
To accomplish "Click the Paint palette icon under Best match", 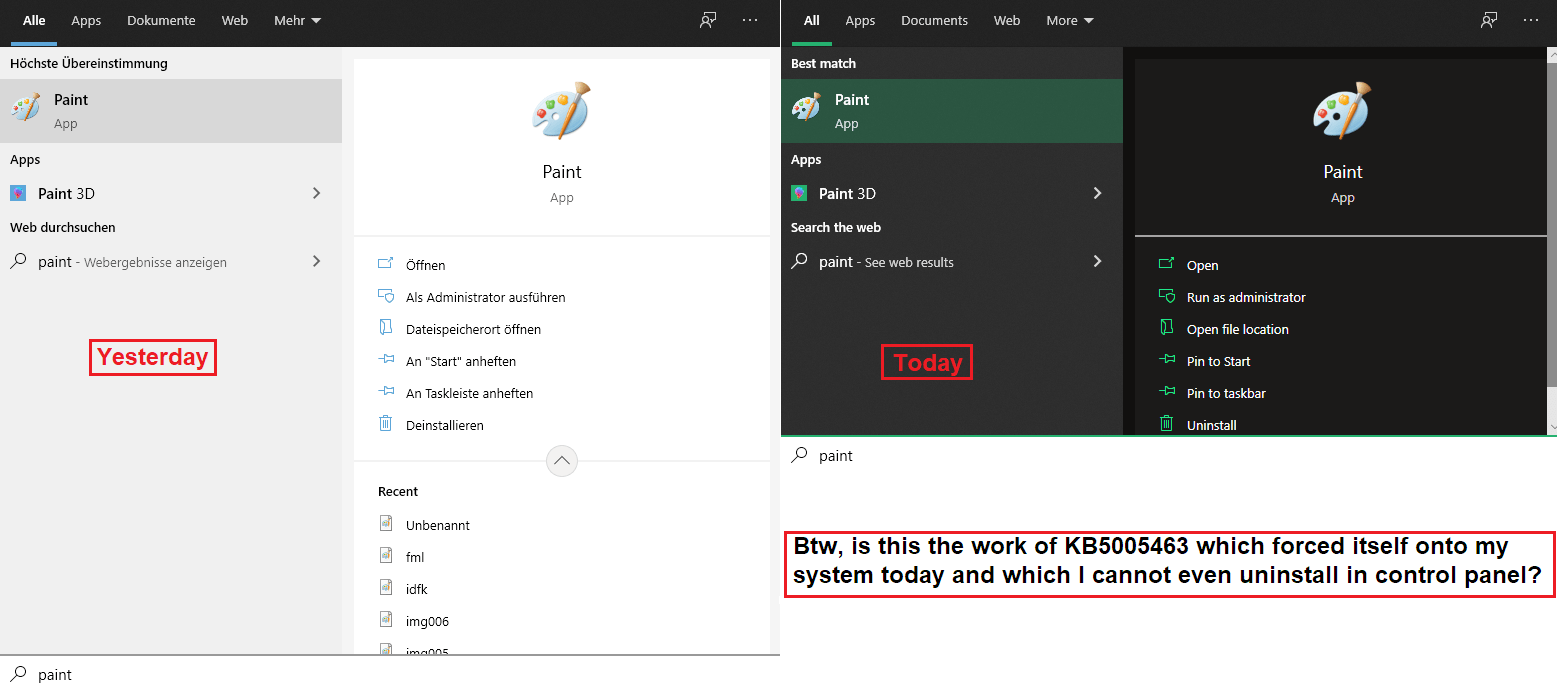I will [807, 109].
